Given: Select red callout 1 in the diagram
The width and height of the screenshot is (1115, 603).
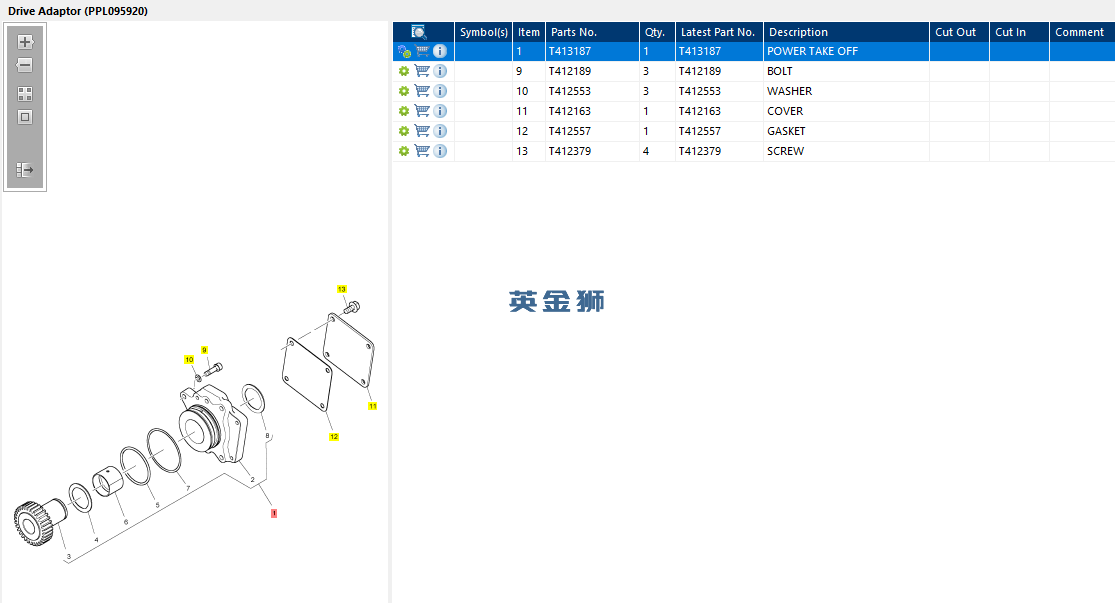Looking at the screenshot, I should point(274,513).
